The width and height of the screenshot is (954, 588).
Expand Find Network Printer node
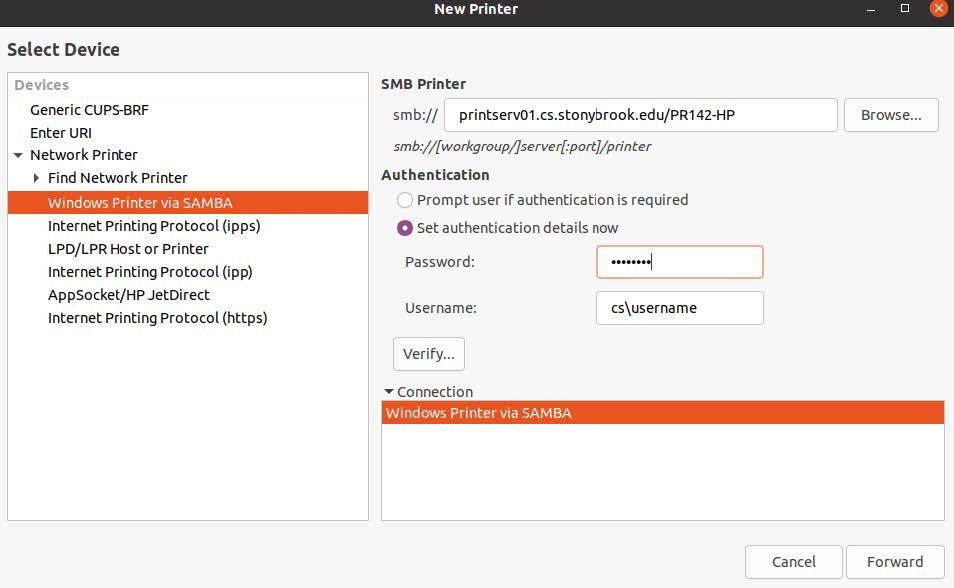(37, 178)
